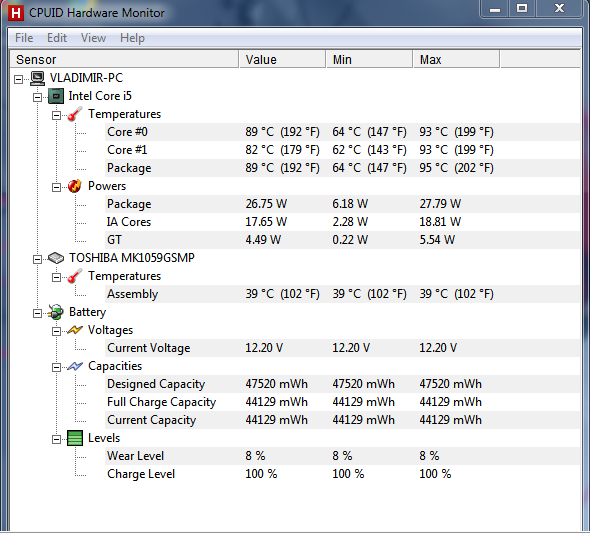590x533 pixels.
Task: Click the Capacities graph icon
Action: [75, 366]
